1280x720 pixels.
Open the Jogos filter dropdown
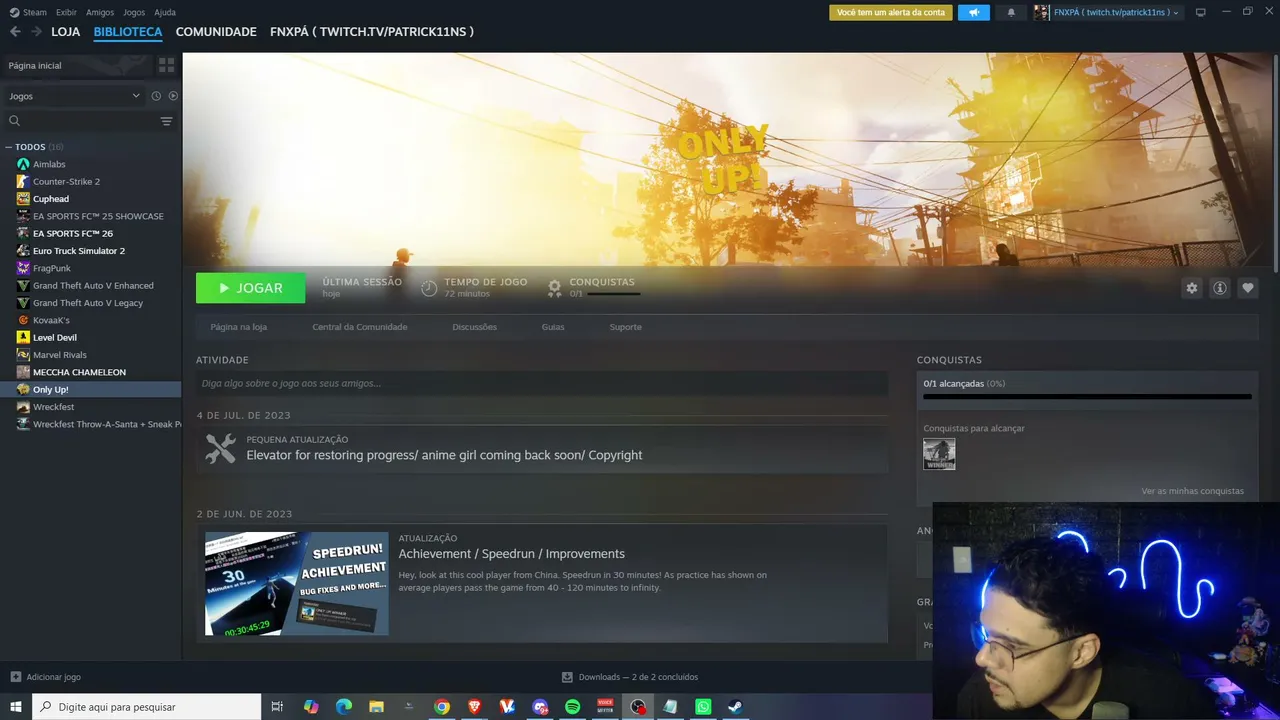(x=74, y=96)
